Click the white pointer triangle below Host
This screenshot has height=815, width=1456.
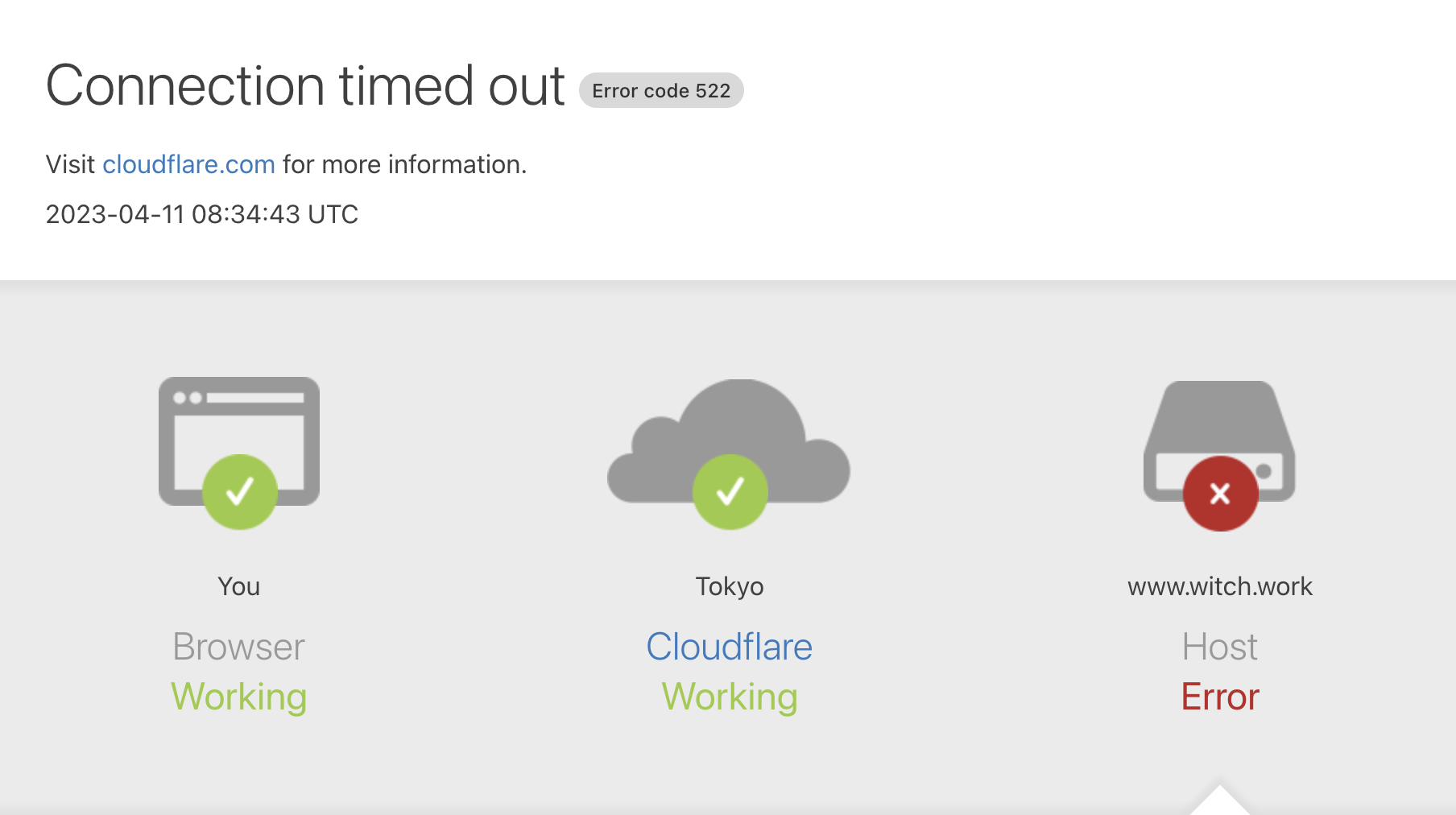(1219, 802)
